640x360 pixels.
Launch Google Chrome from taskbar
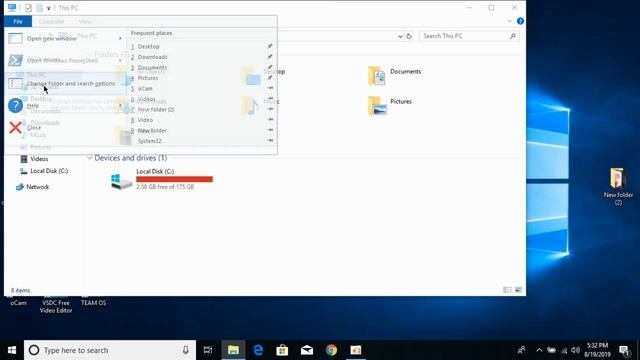coord(331,350)
